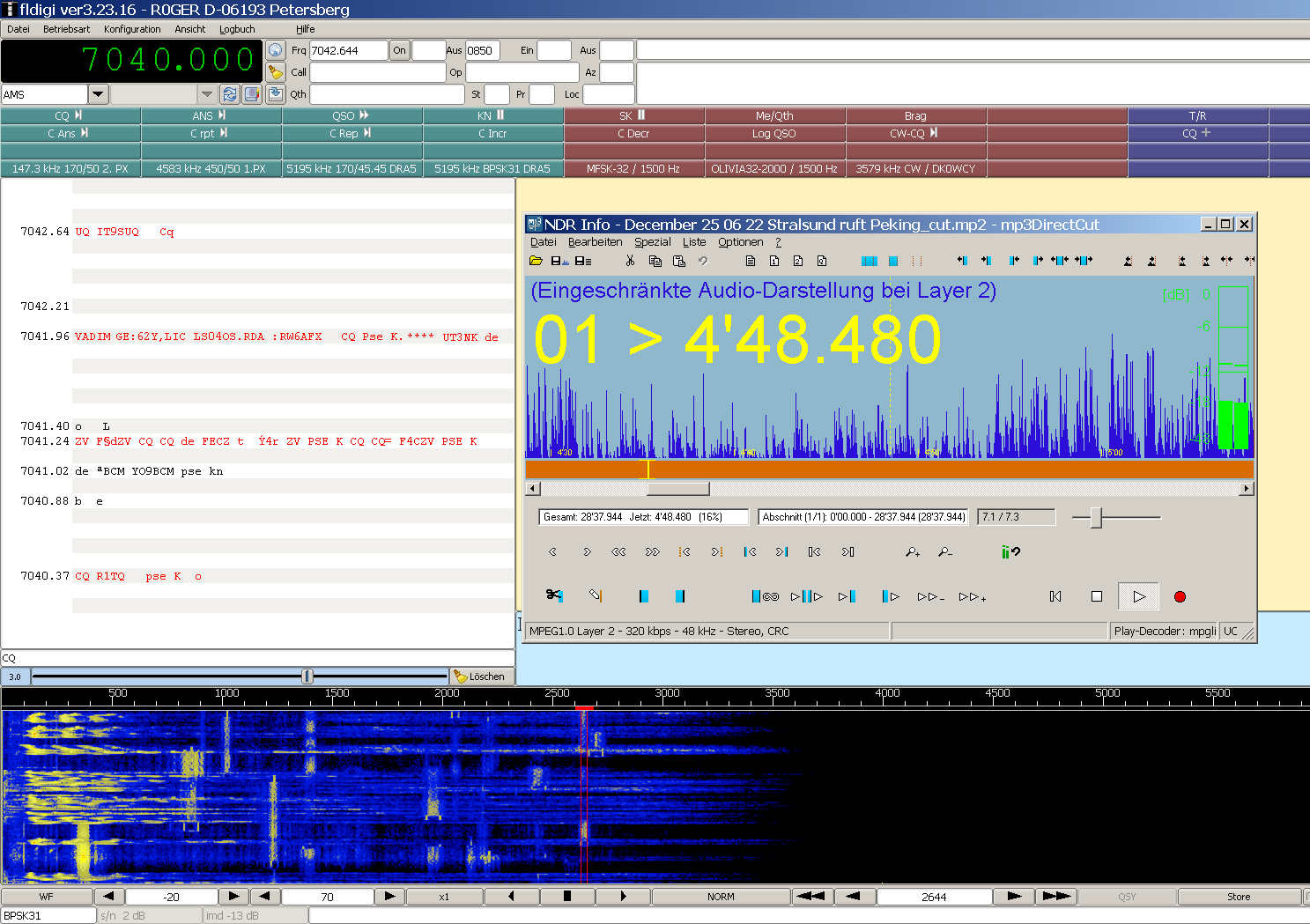
Task: Open the Konfiguration menu in fldigi
Action: 132,29
